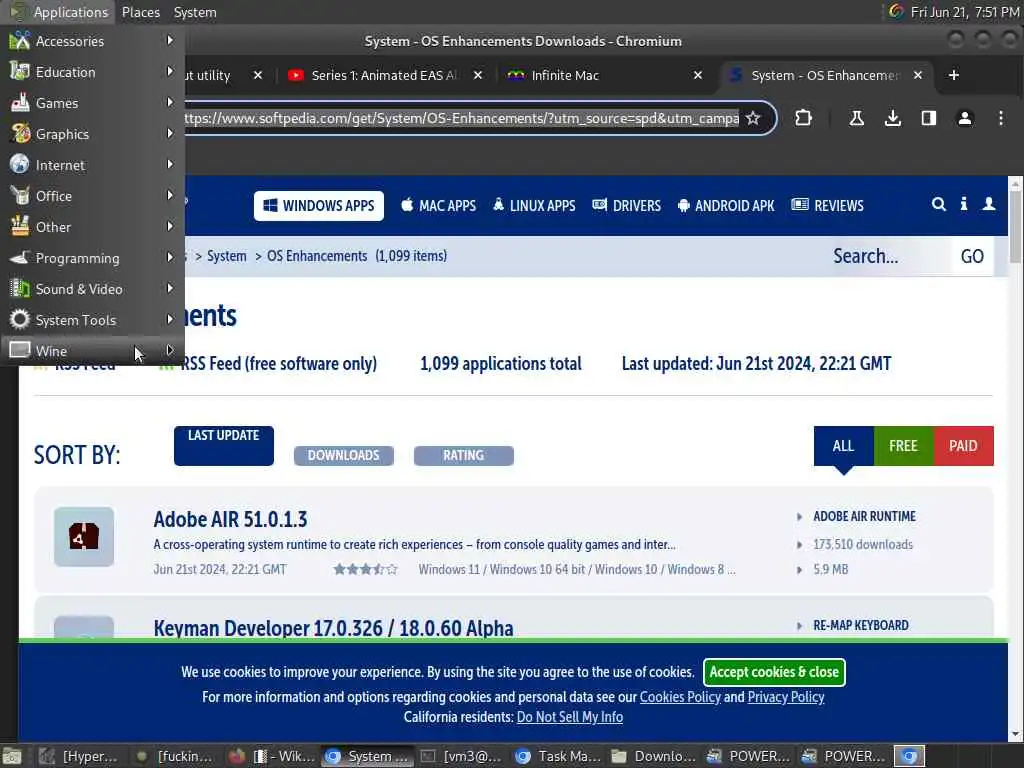This screenshot has height=768, width=1024.
Task: Filter listing by ALL
Action: [843, 446]
